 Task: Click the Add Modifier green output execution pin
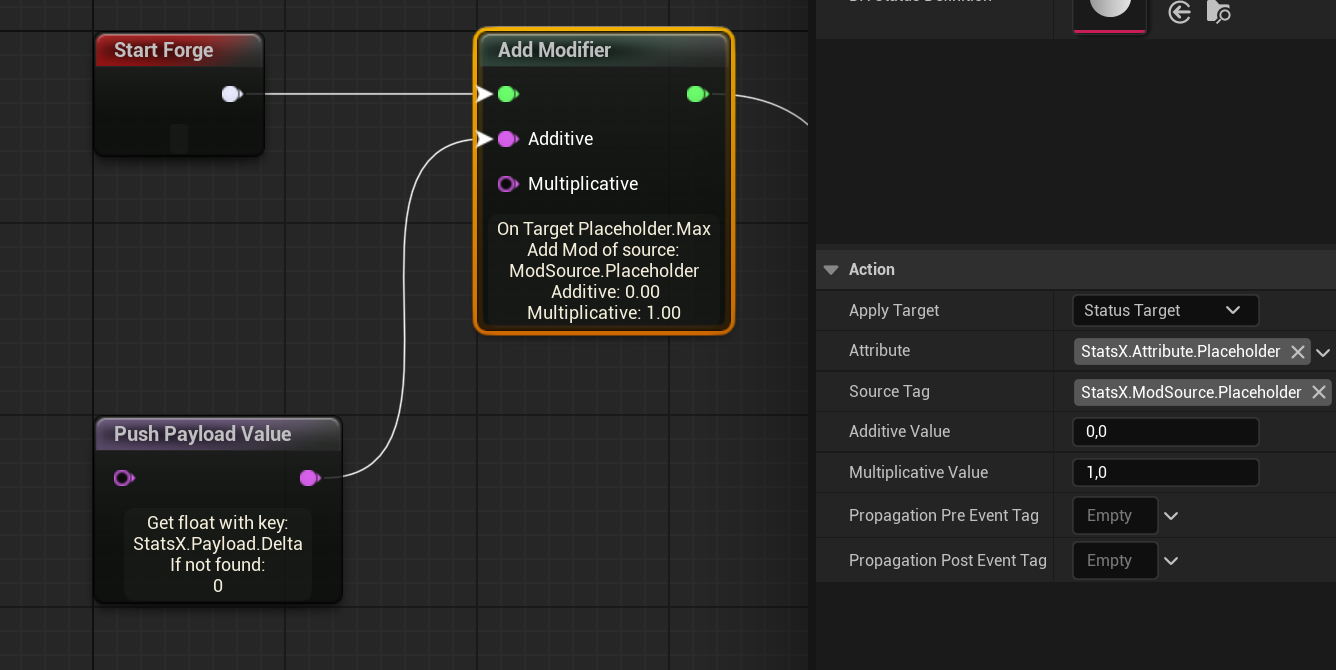(x=697, y=94)
